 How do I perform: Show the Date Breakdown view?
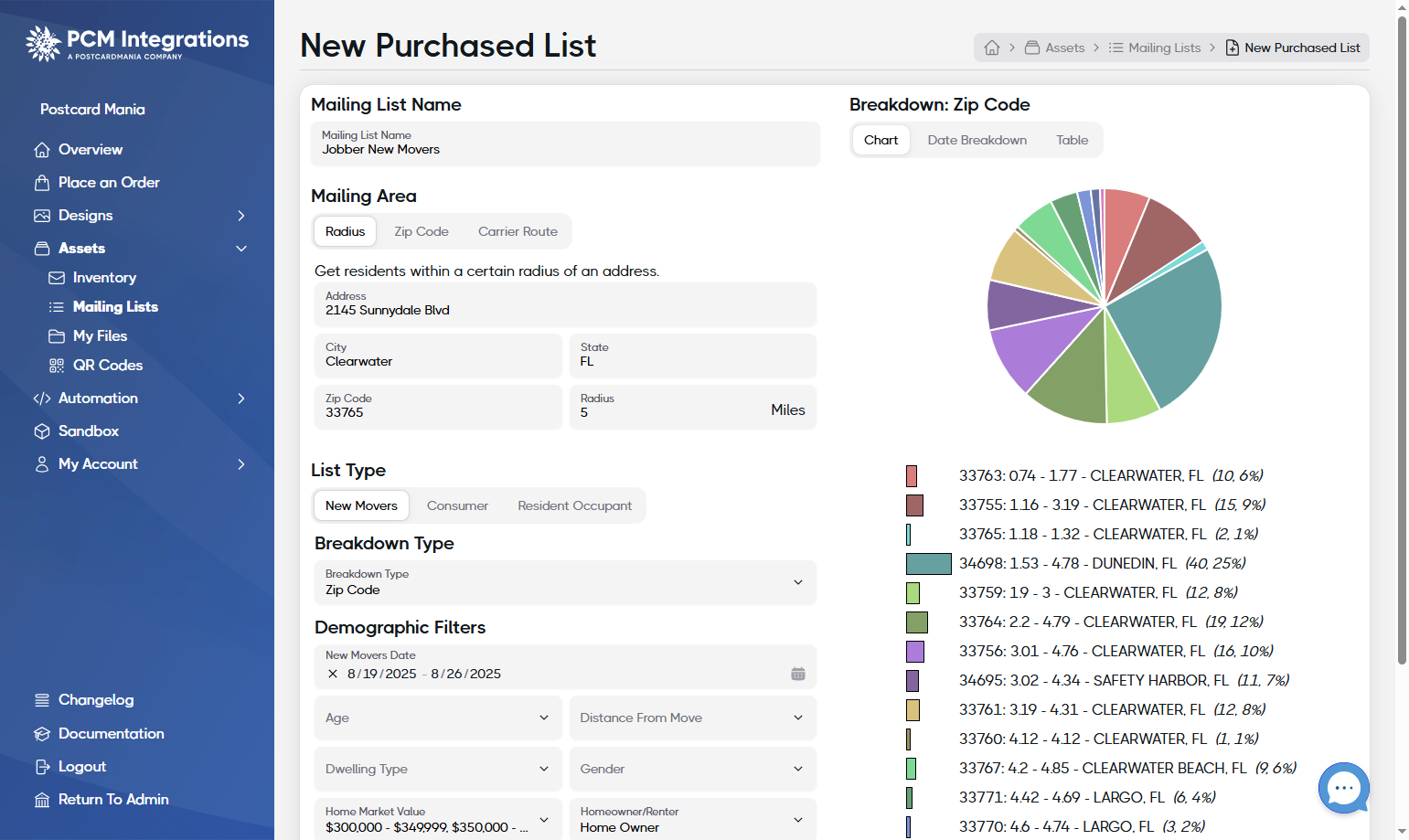coord(977,140)
